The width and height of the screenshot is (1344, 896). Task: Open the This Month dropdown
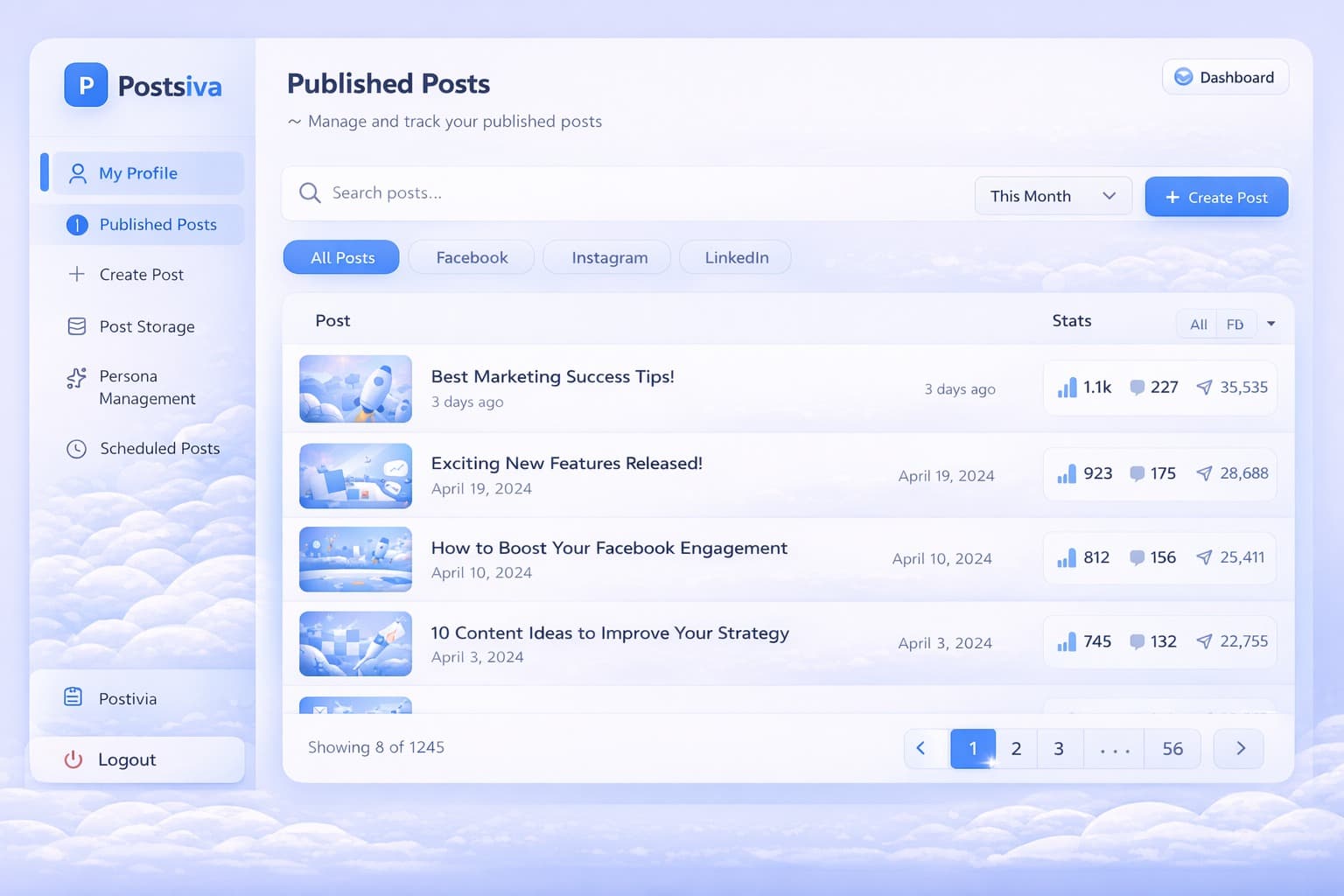[x=1053, y=196]
